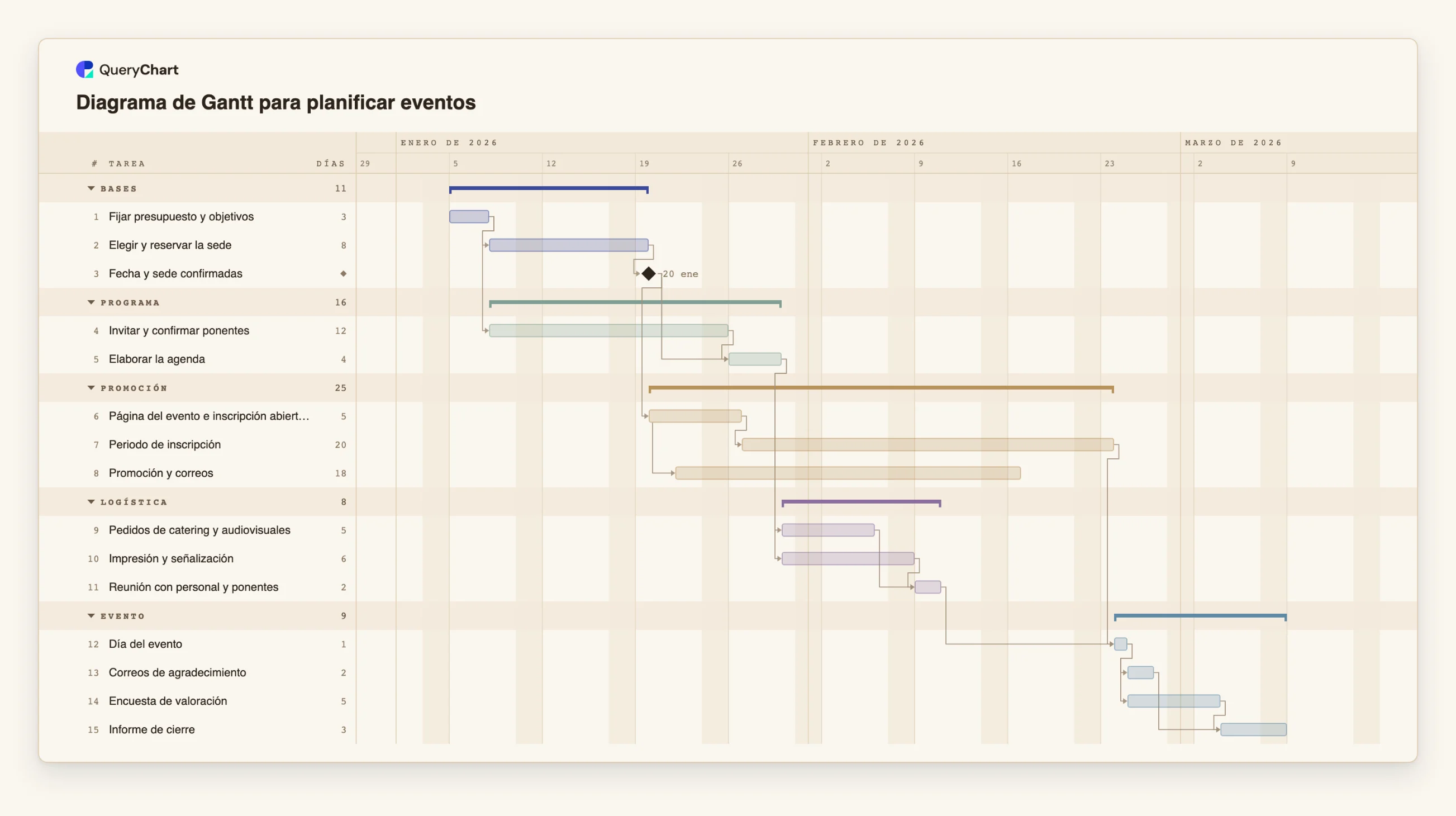The height and width of the screenshot is (816, 1456).
Task: Select the Elegir y reservar la sede bar
Action: tap(569, 245)
